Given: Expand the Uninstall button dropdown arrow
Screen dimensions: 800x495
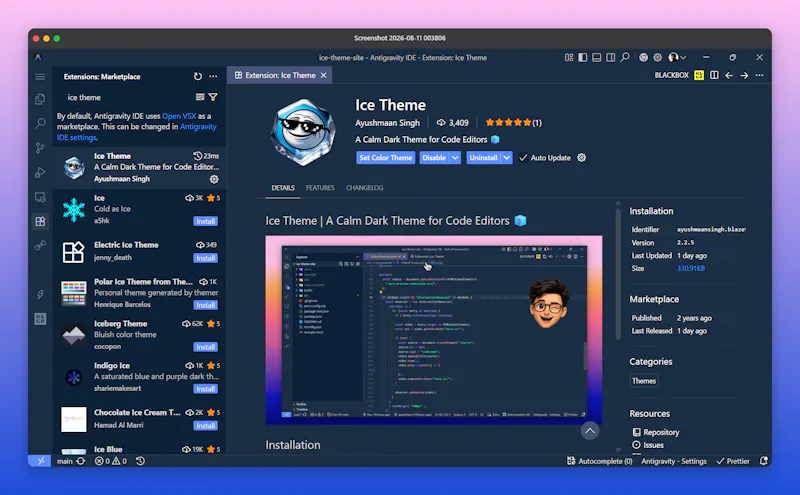Looking at the screenshot, I should [x=507, y=158].
